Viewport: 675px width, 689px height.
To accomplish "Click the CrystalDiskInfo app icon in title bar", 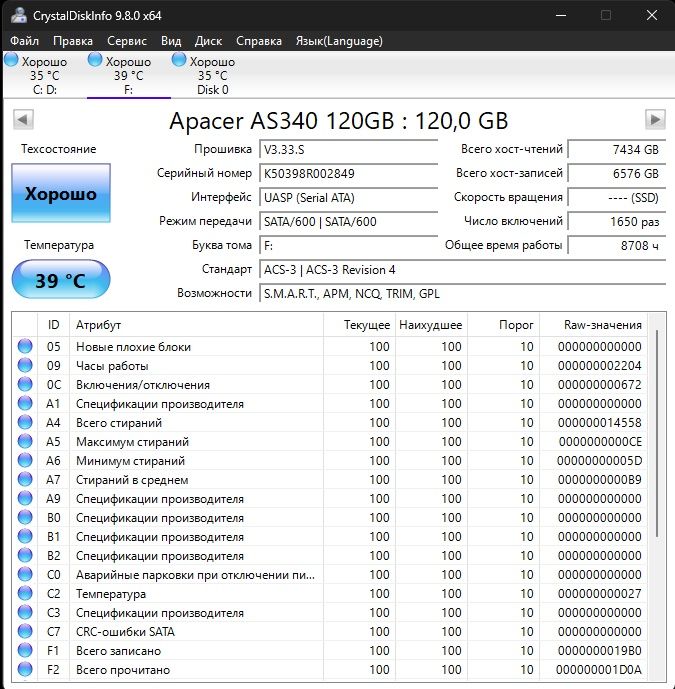I will [18, 16].
